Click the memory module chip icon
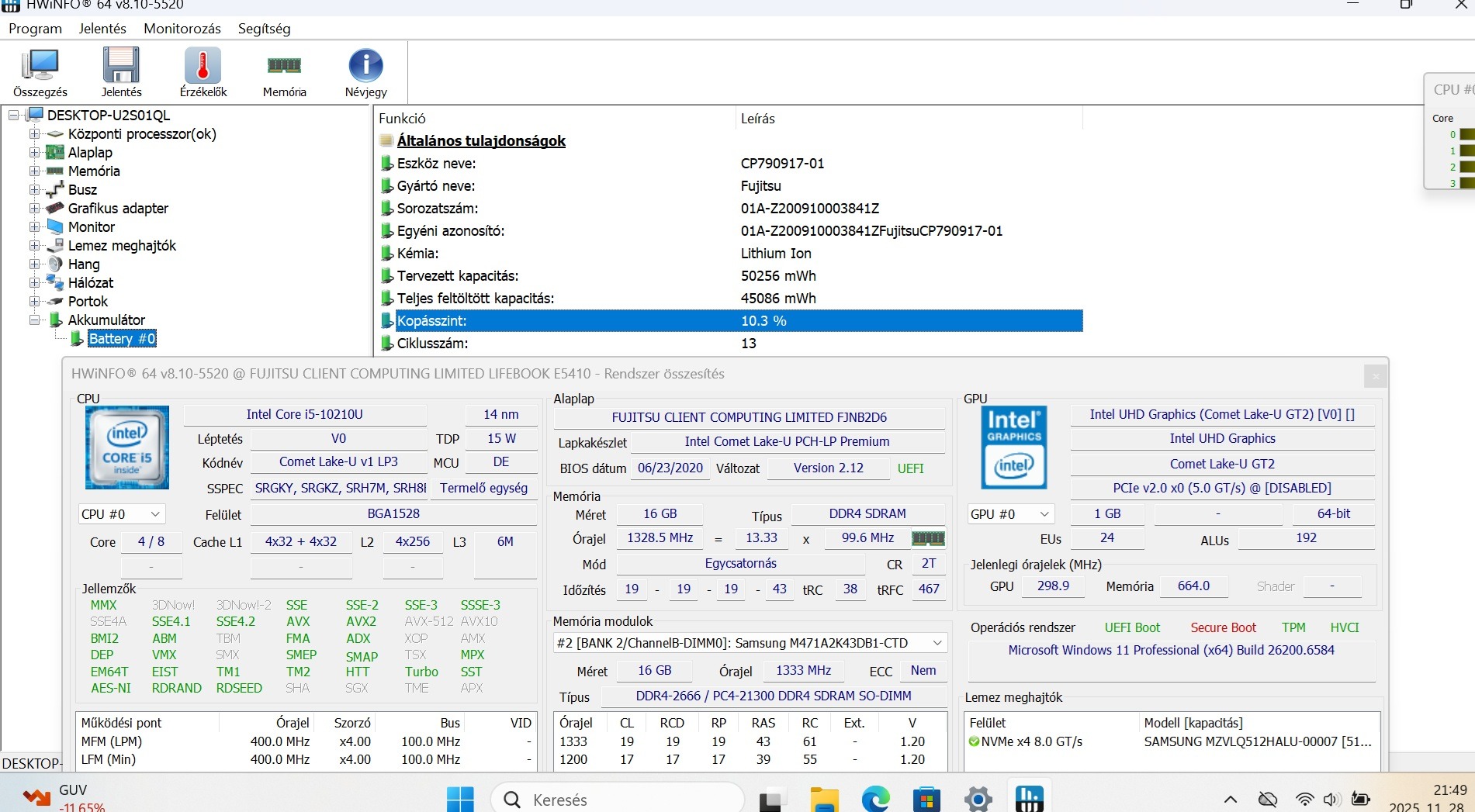Screen dimensions: 1475x812 pos(928,538)
